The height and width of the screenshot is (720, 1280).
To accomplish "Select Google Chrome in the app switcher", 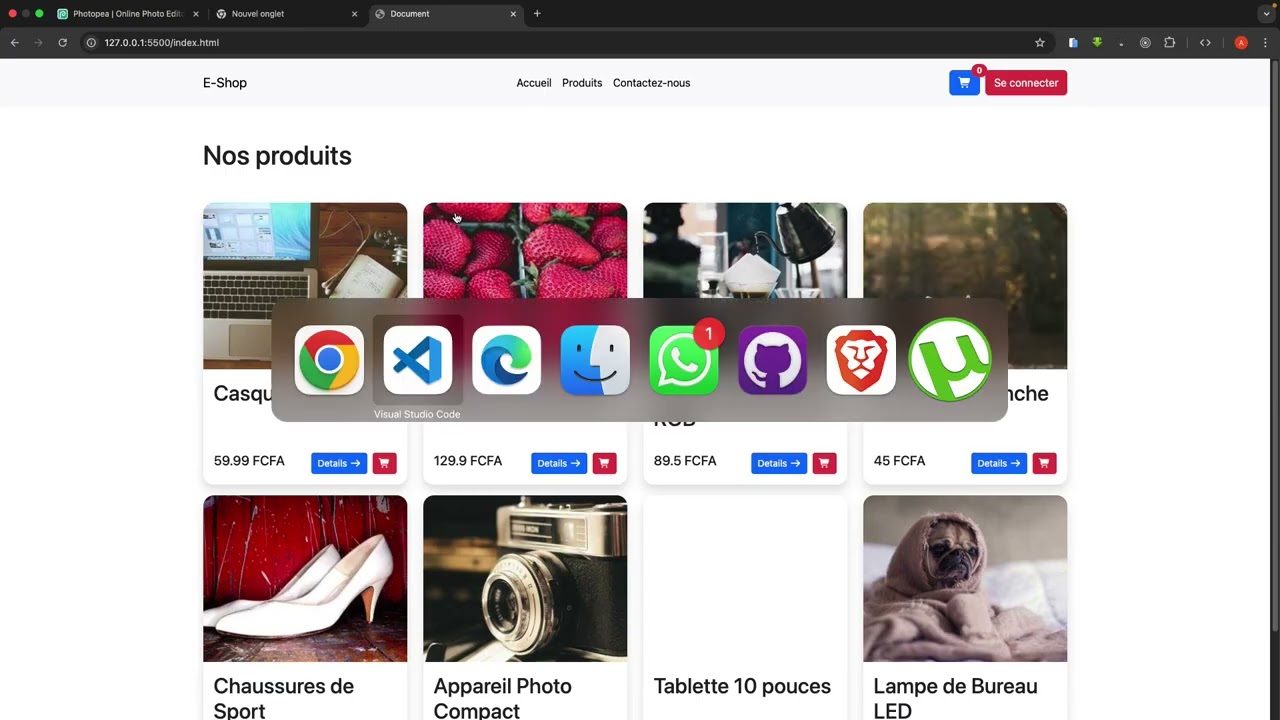I will click(329, 360).
